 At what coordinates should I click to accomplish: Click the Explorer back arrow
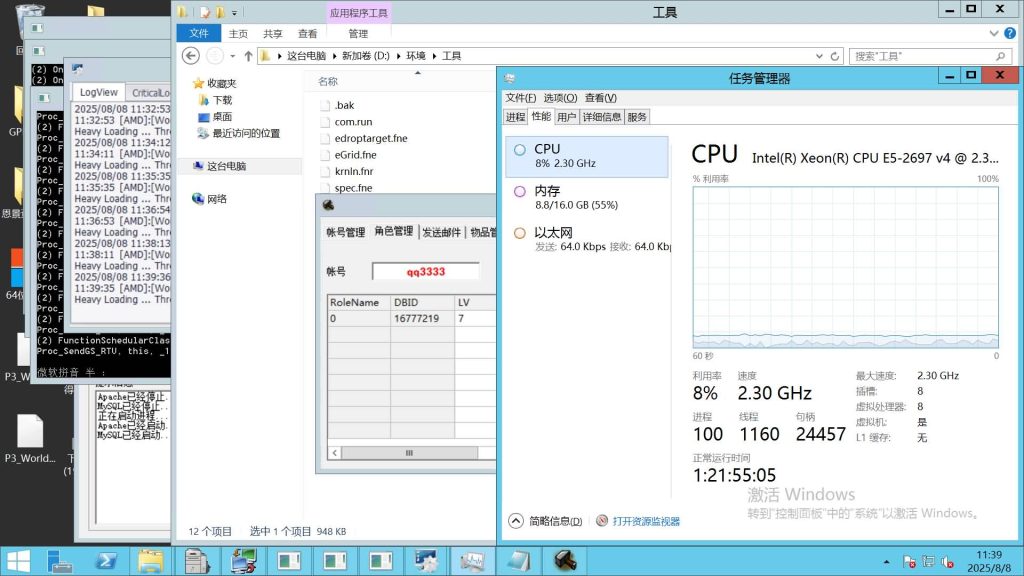[190, 56]
